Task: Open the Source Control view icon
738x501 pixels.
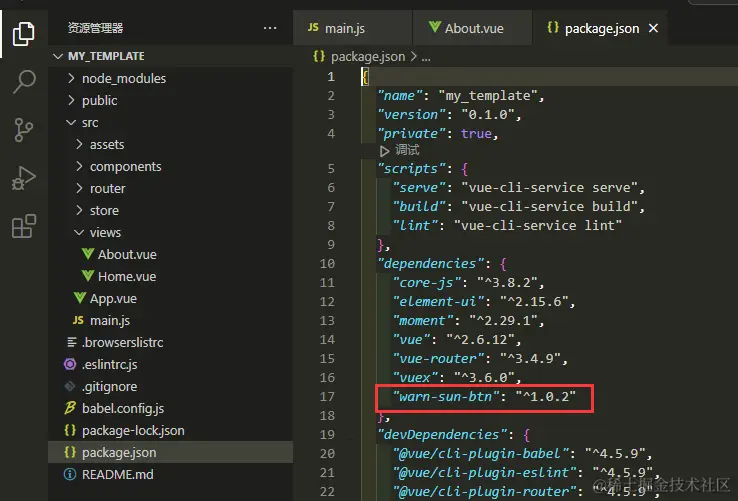Action: (x=24, y=129)
